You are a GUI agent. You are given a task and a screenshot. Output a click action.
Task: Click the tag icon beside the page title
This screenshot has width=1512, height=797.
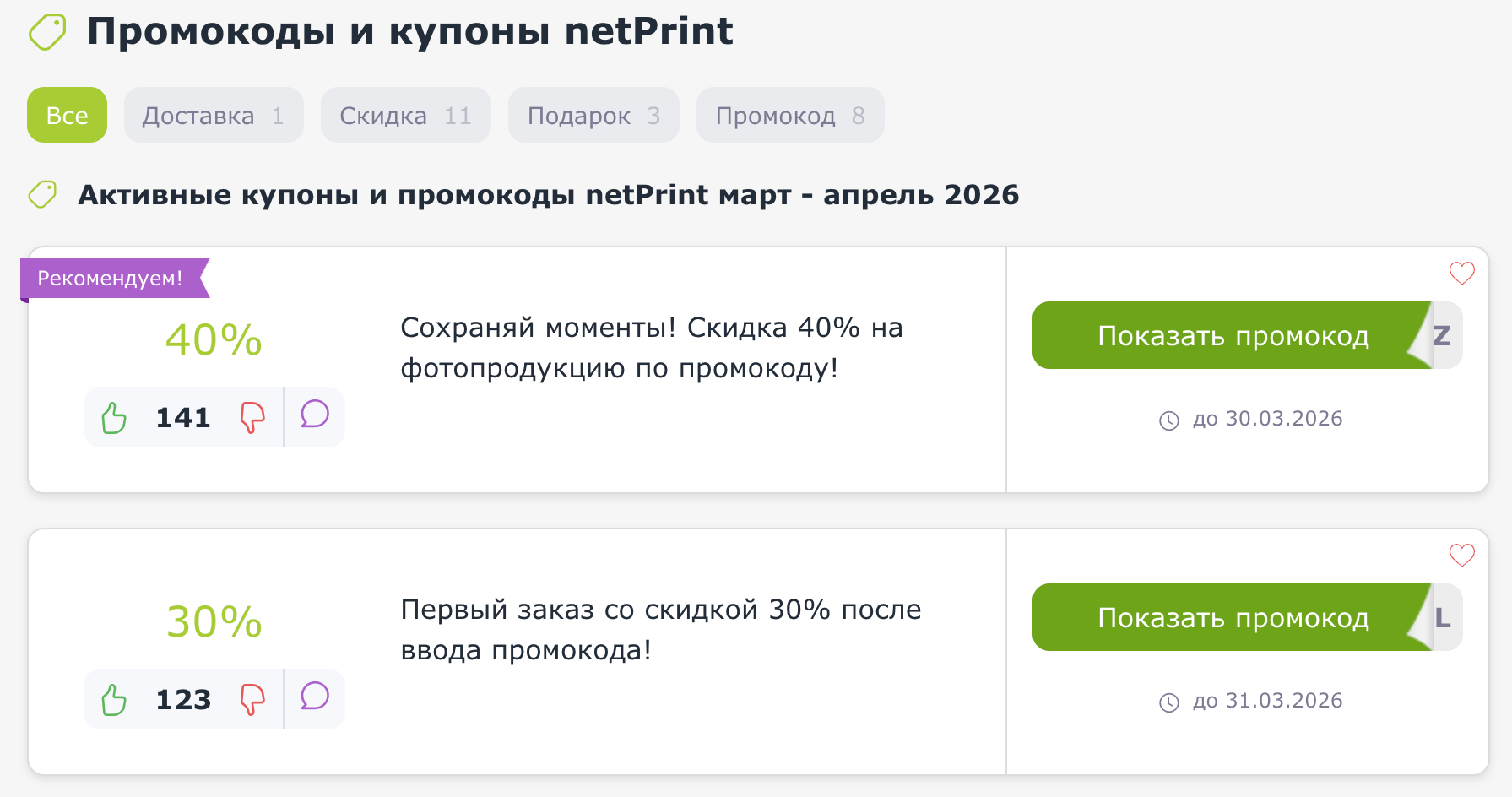click(46, 31)
